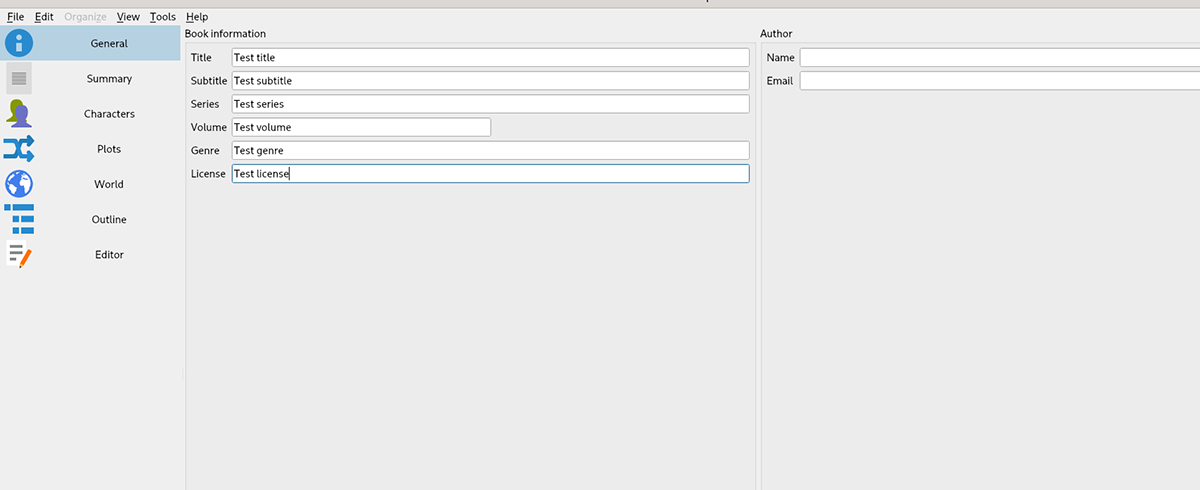Image resolution: width=1200 pixels, height=490 pixels.
Task: Open the File menu
Action: pos(15,17)
